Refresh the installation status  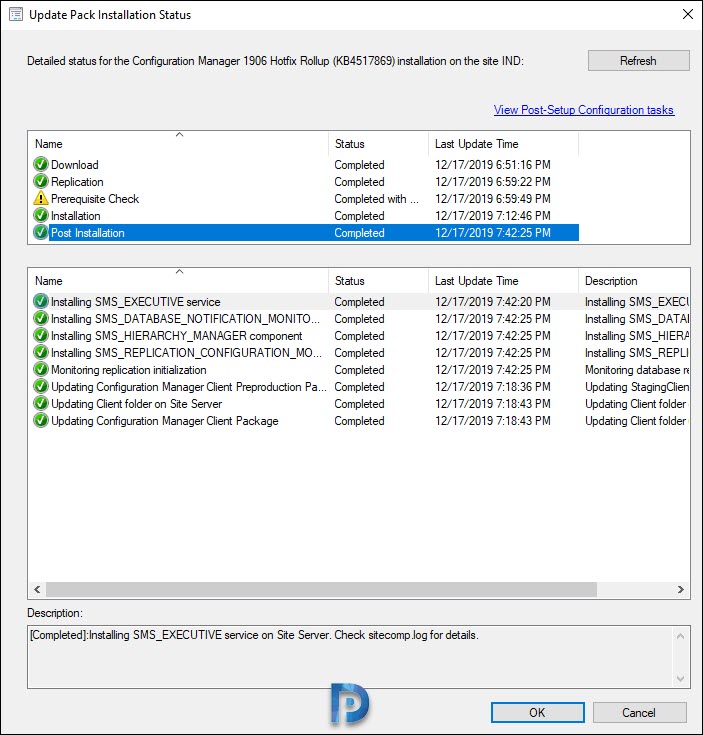point(638,60)
